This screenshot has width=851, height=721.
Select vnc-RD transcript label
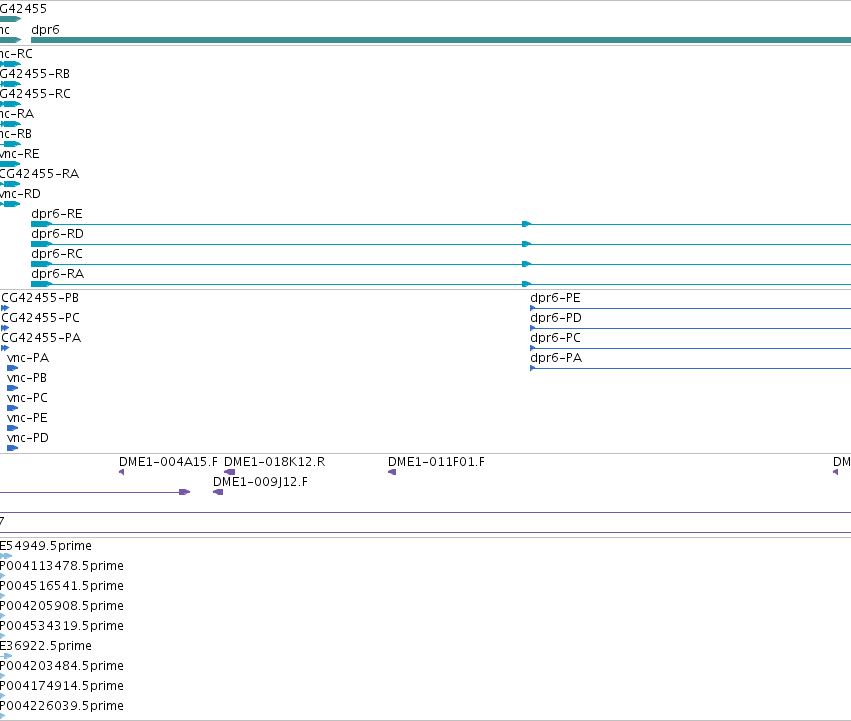click(x=20, y=194)
